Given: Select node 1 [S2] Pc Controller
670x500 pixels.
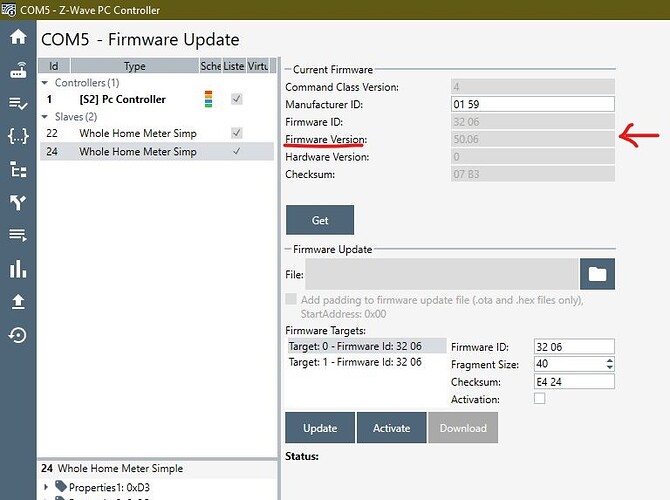Looking at the screenshot, I should coord(157,99).
